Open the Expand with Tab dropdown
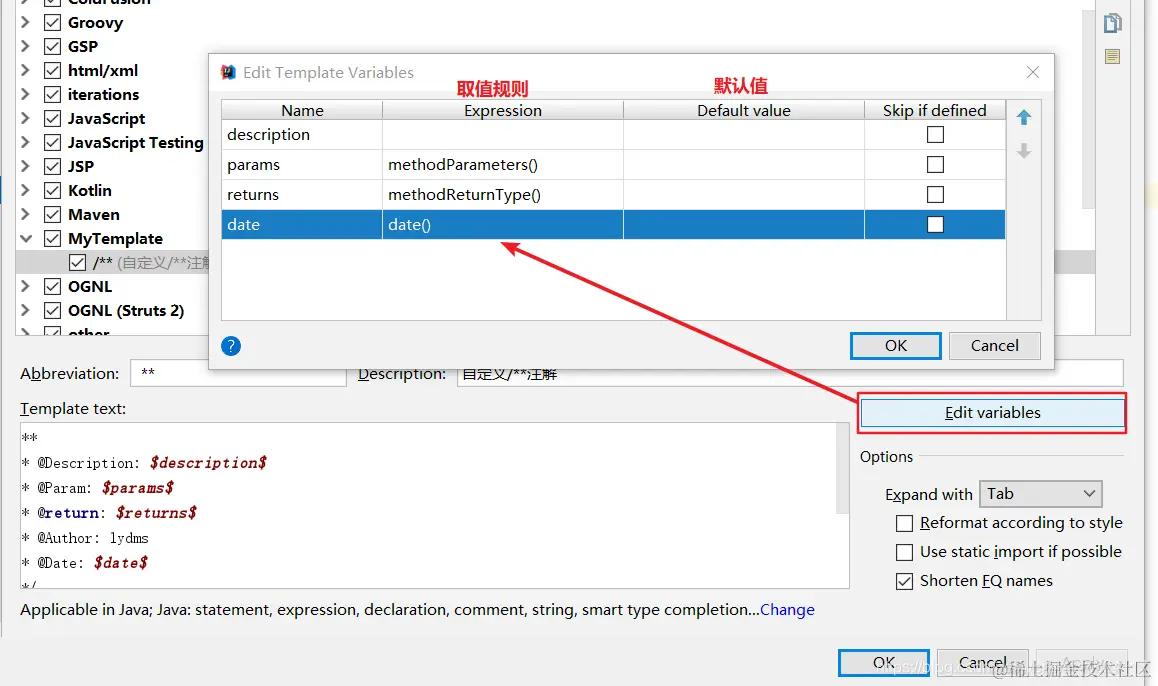 [1041, 493]
